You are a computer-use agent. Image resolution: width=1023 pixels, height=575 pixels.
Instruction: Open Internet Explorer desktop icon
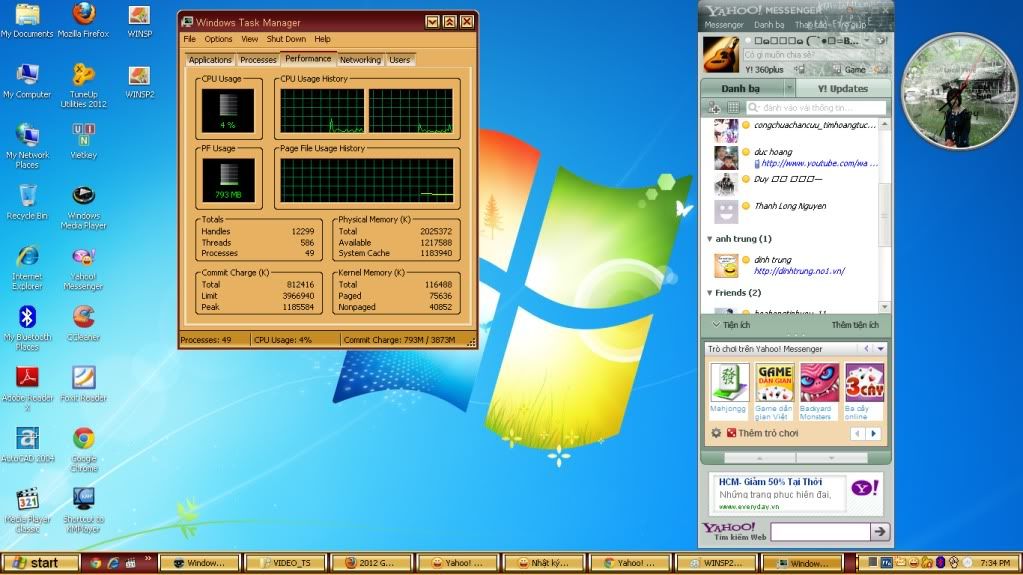point(27,268)
